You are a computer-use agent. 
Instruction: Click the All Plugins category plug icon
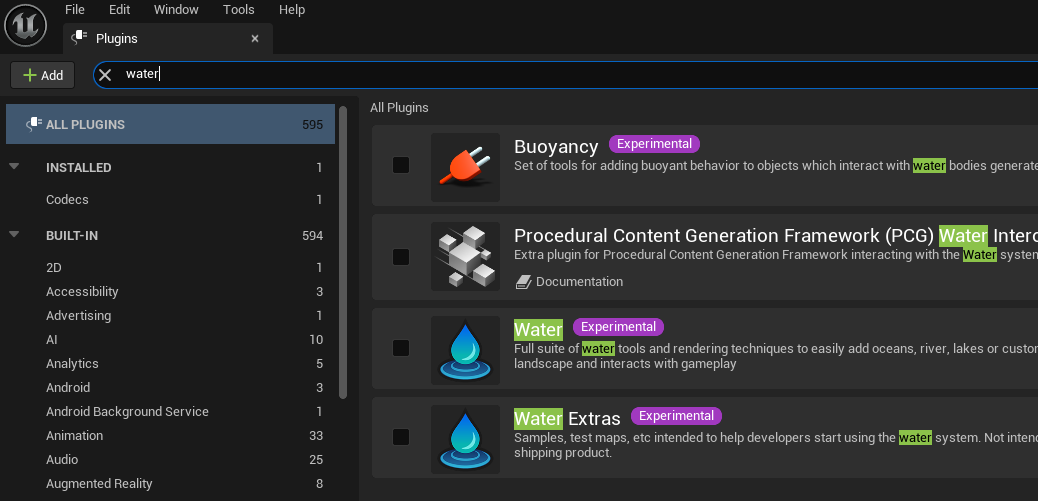coord(34,124)
